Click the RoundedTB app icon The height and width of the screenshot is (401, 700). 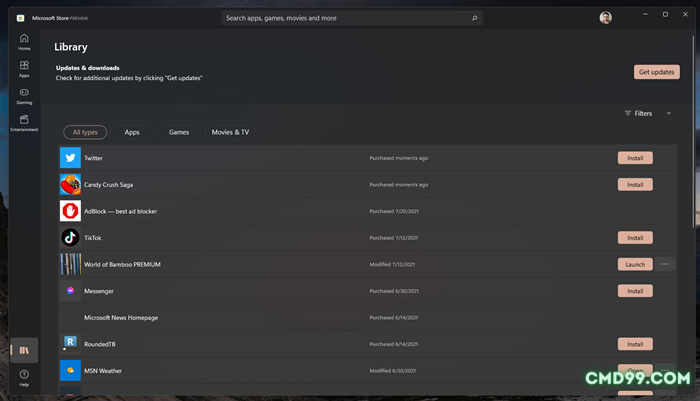[x=70, y=344]
